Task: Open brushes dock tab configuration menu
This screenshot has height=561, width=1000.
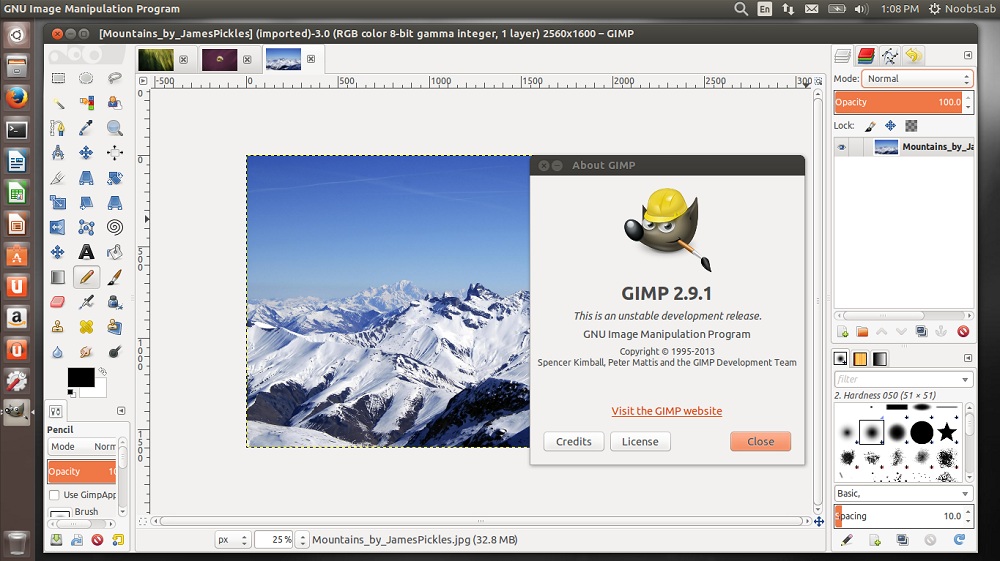Action: (x=967, y=358)
